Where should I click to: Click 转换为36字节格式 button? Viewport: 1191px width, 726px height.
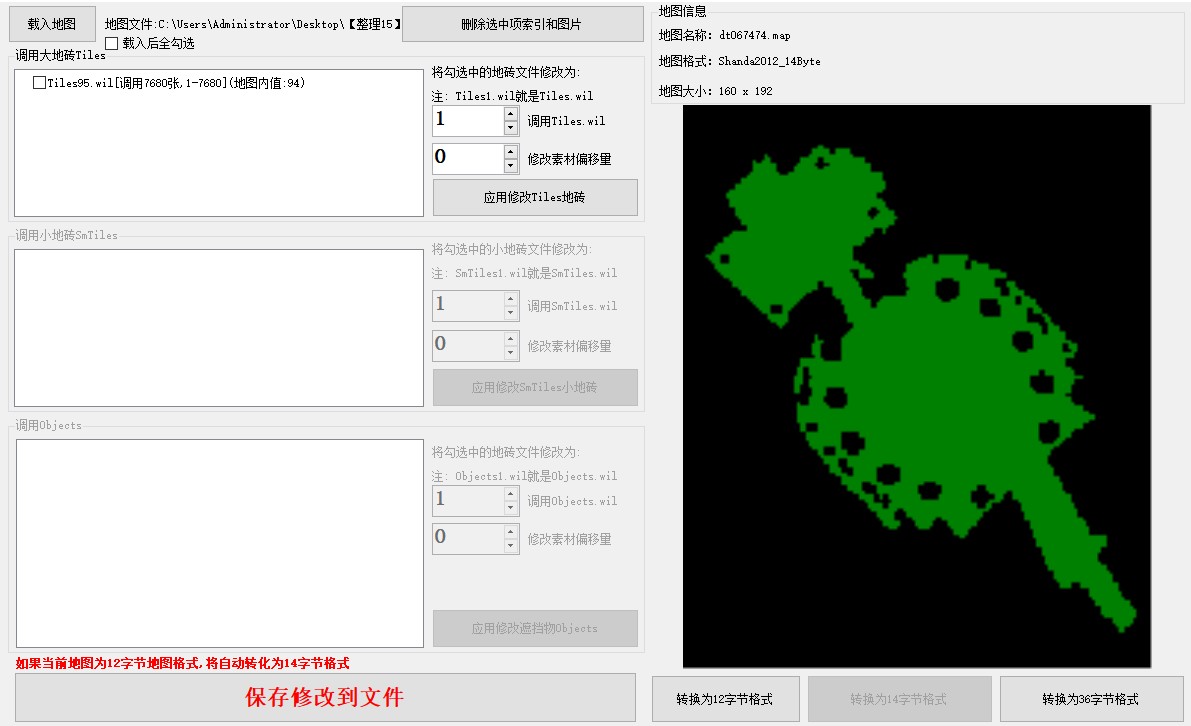pyautogui.click(x=1091, y=699)
